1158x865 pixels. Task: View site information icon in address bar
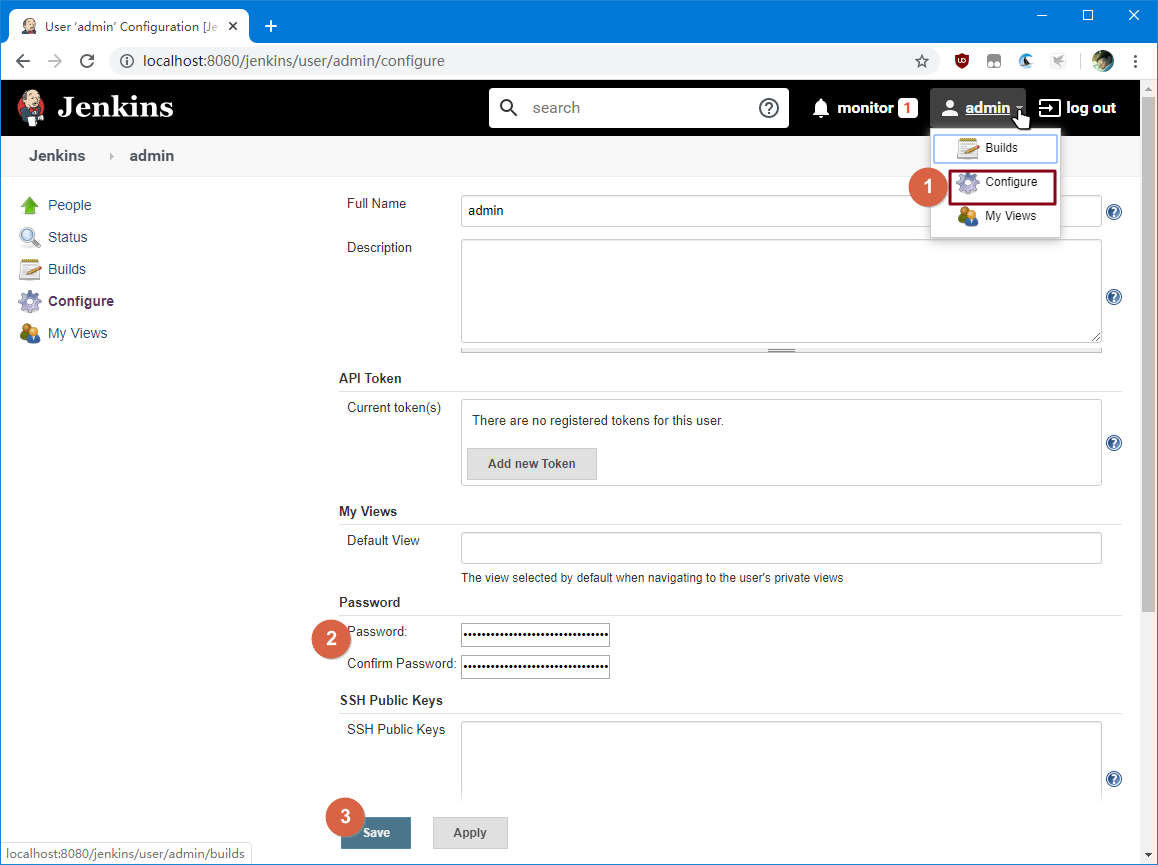pos(127,61)
